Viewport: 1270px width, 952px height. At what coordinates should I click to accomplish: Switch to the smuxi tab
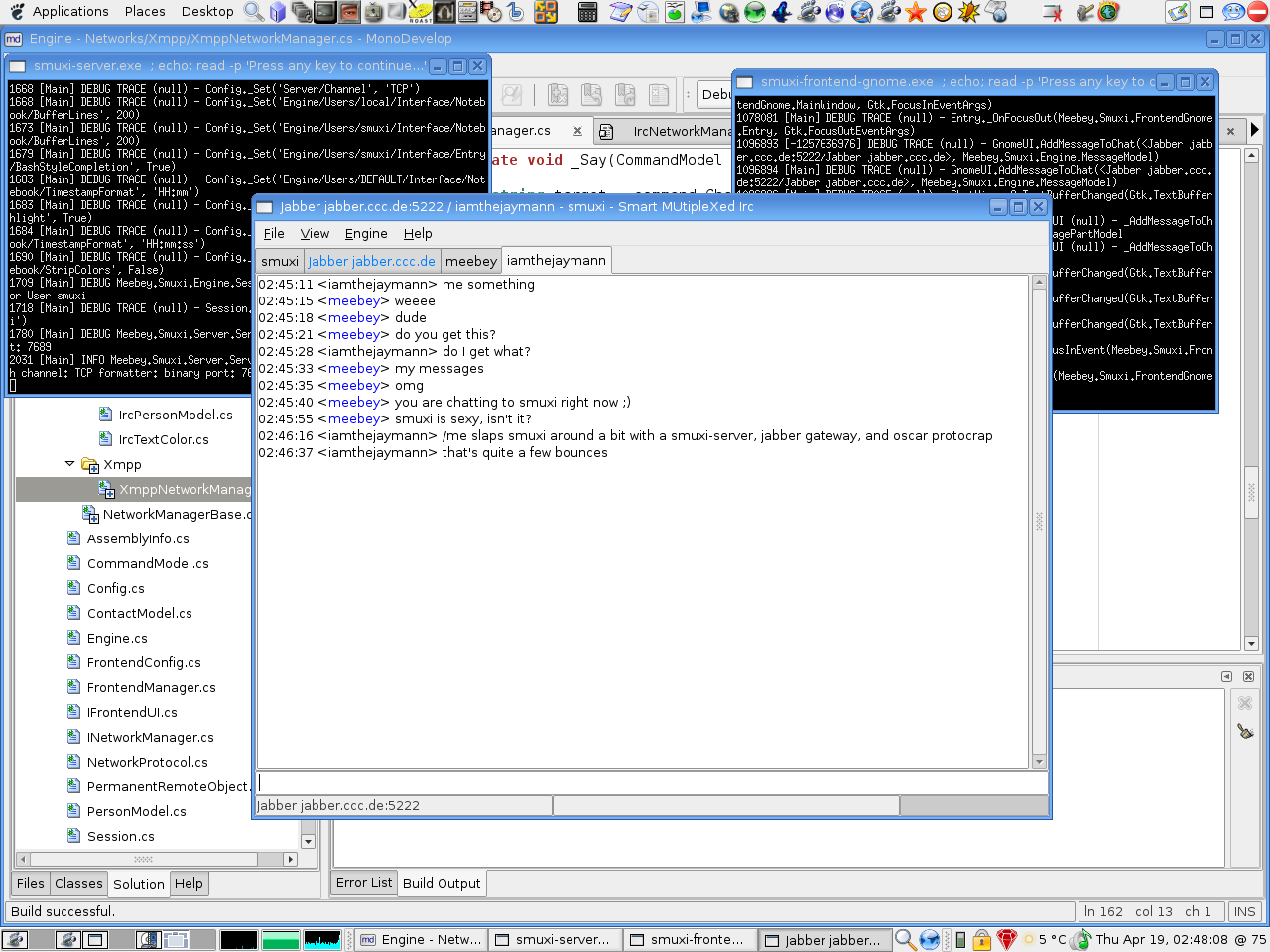(280, 261)
